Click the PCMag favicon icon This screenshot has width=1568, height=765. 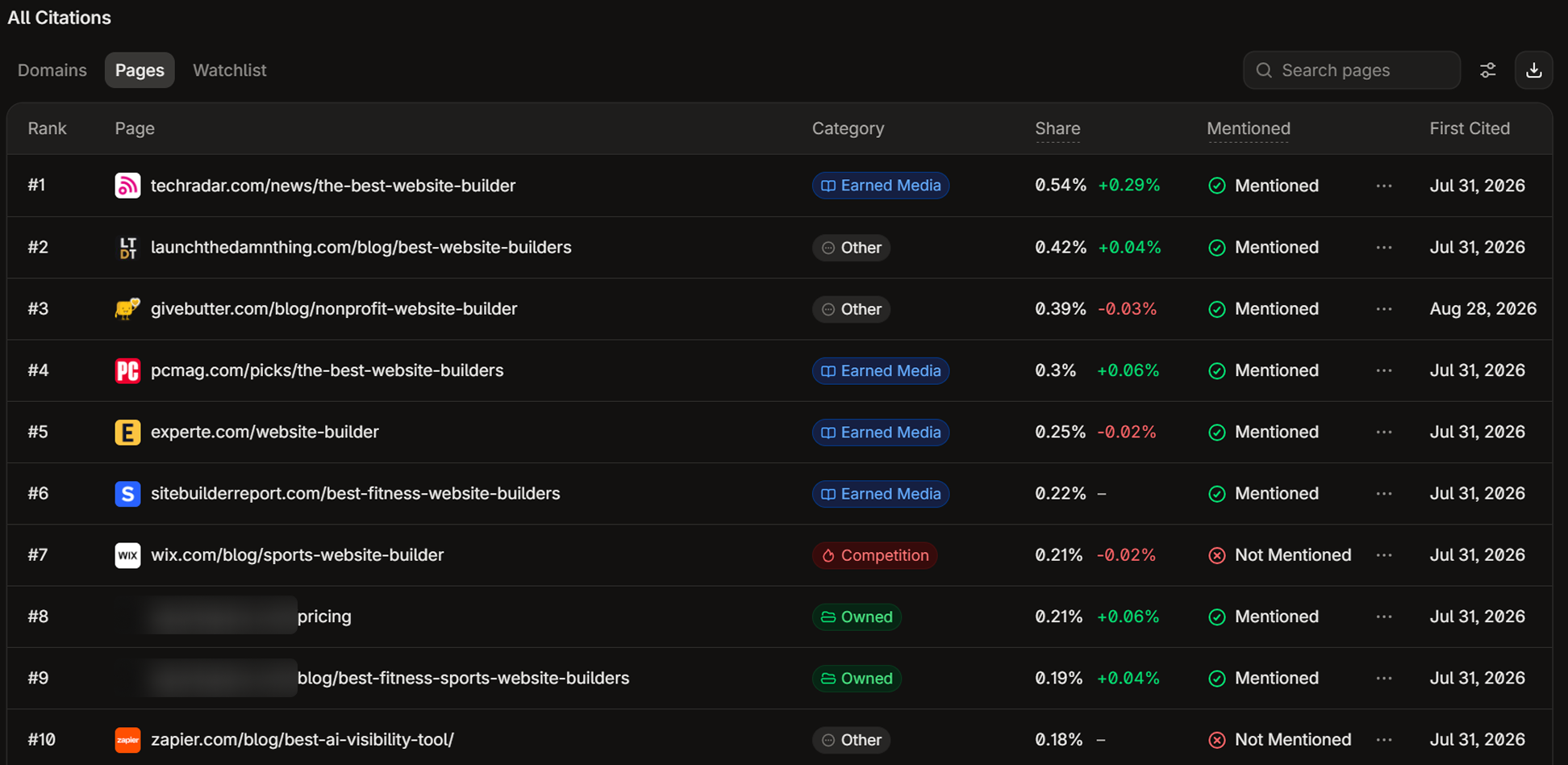tap(127, 370)
